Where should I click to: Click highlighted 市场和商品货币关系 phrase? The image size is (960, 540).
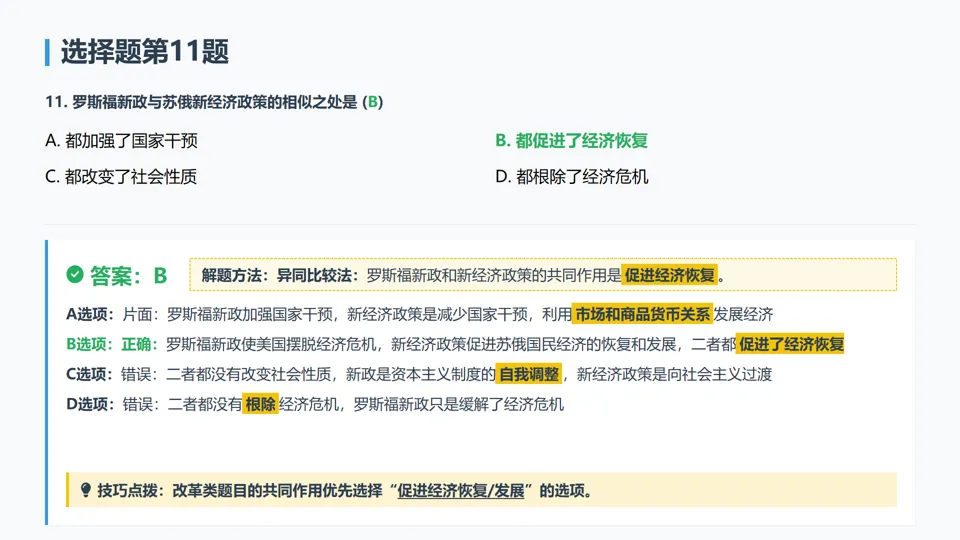pos(642,314)
